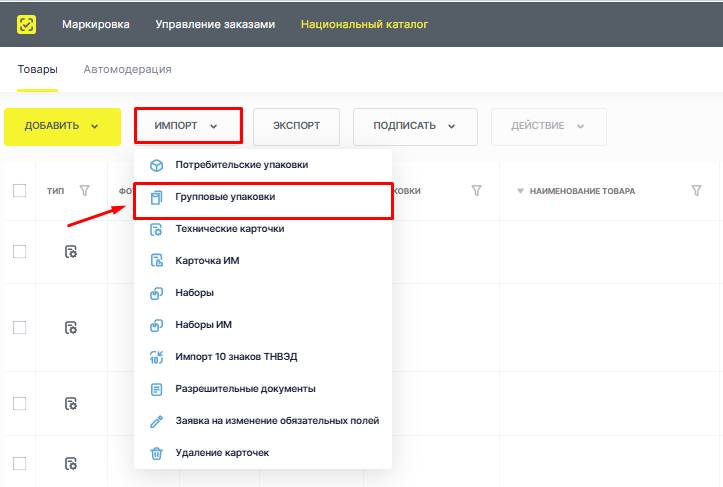This screenshot has width=723, height=487.
Task: Expand the ПОДПИСАТЬ dropdown button
Action: [x=415, y=126]
